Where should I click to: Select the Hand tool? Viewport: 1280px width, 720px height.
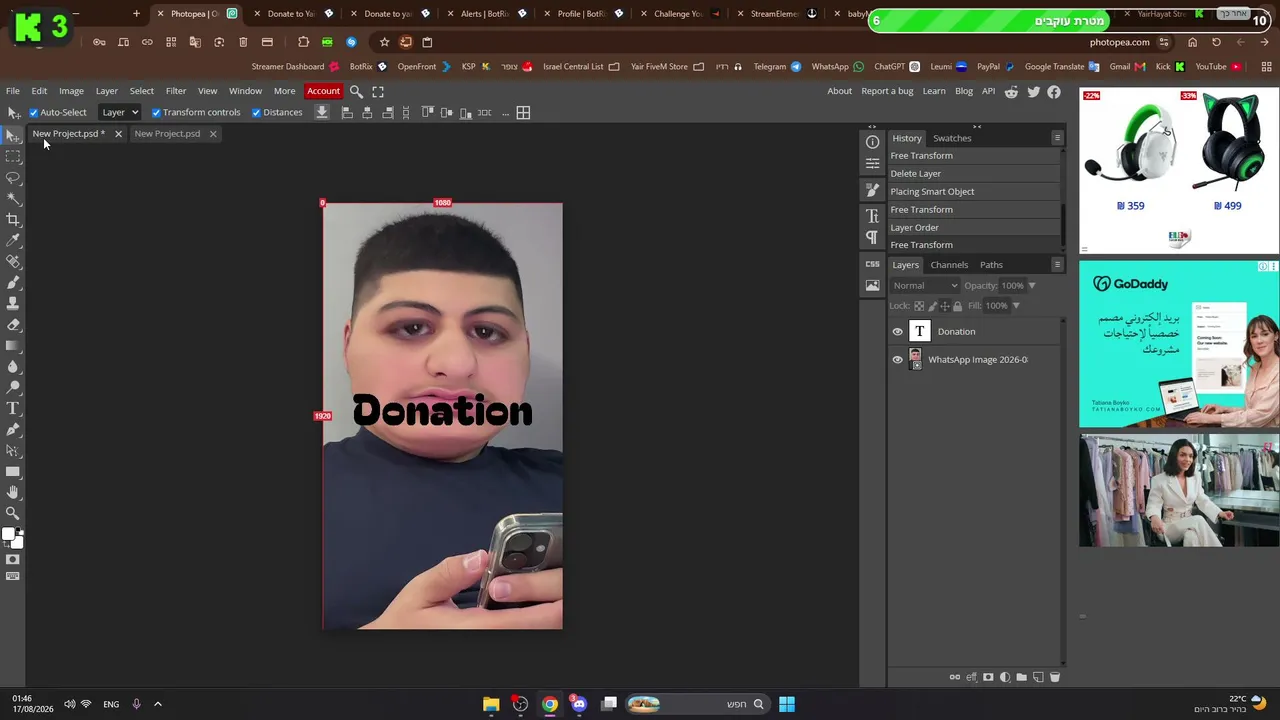[x=13, y=492]
